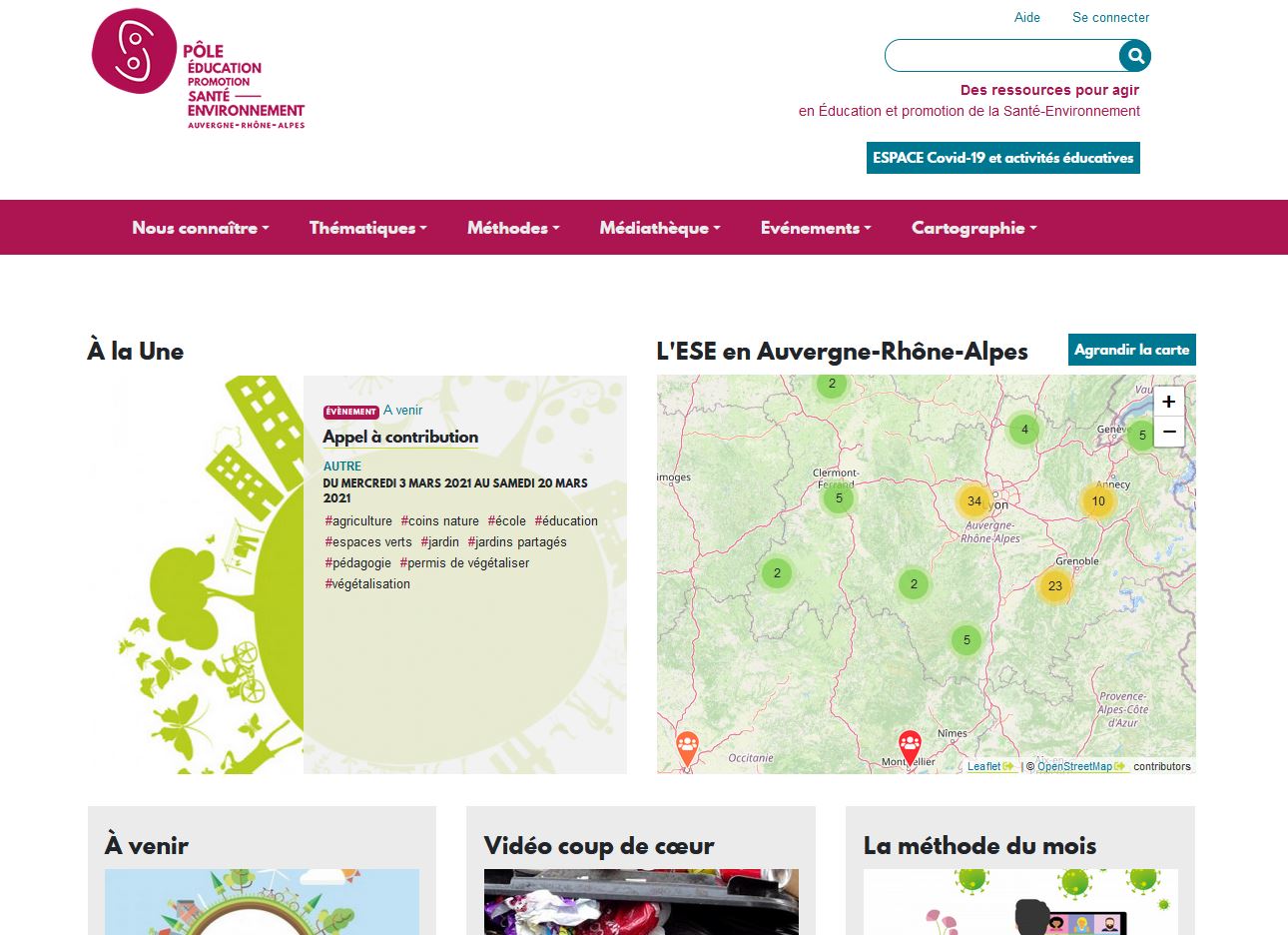Select the #jardin tag

(x=440, y=541)
